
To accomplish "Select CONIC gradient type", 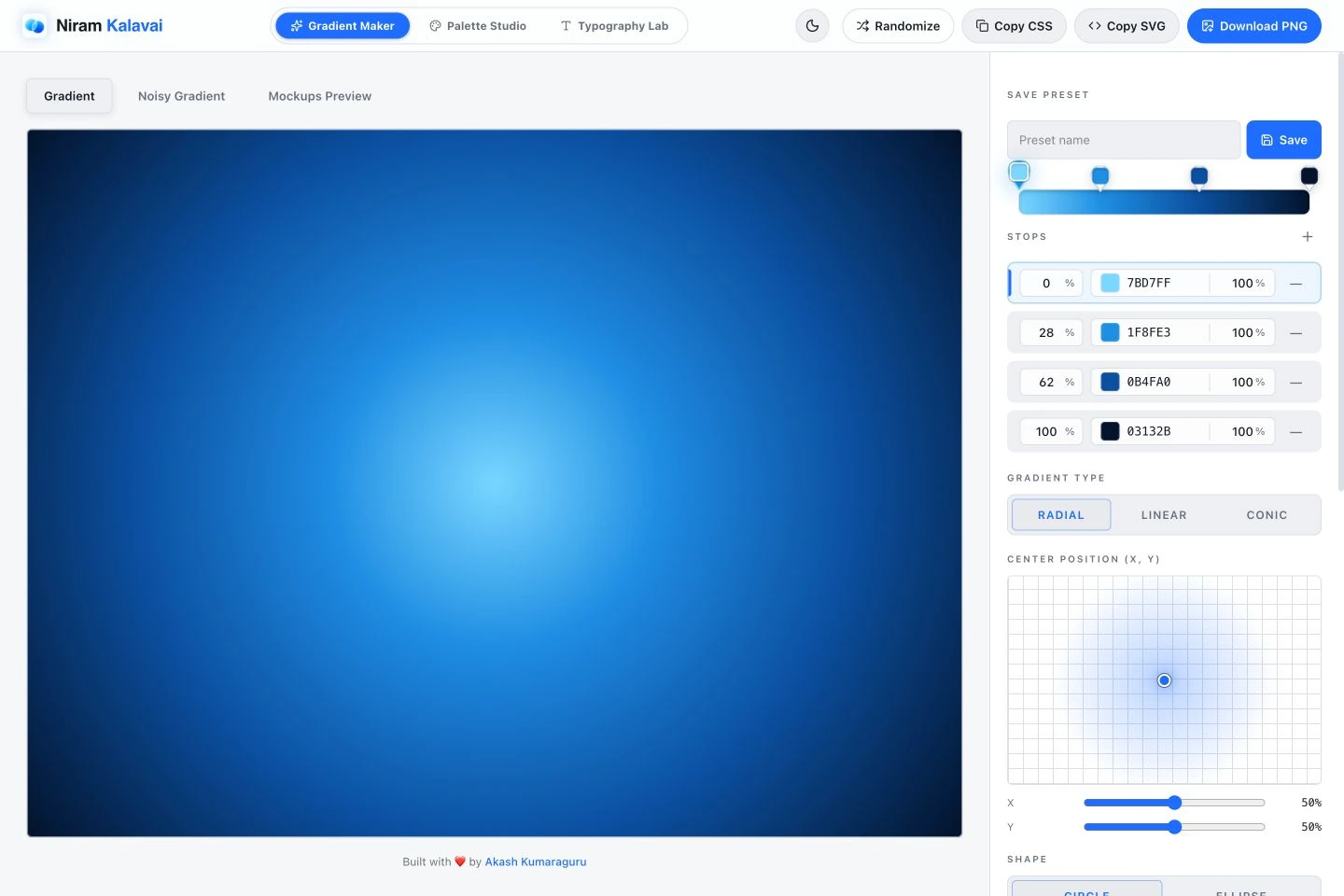I will tap(1267, 515).
